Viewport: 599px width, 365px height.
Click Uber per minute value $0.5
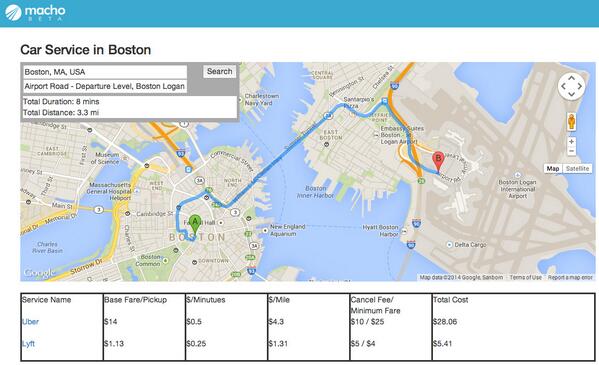(x=194, y=322)
